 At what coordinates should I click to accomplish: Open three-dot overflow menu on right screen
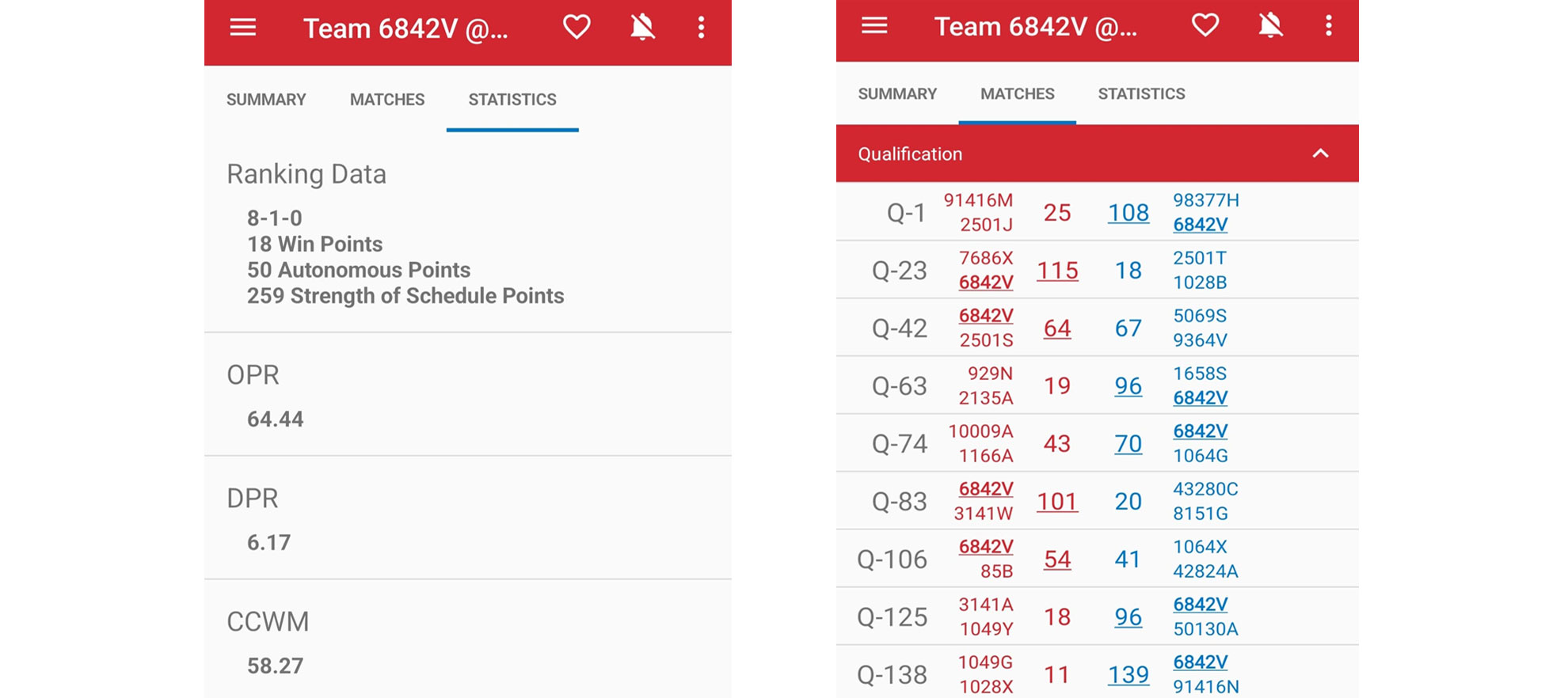(1329, 26)
